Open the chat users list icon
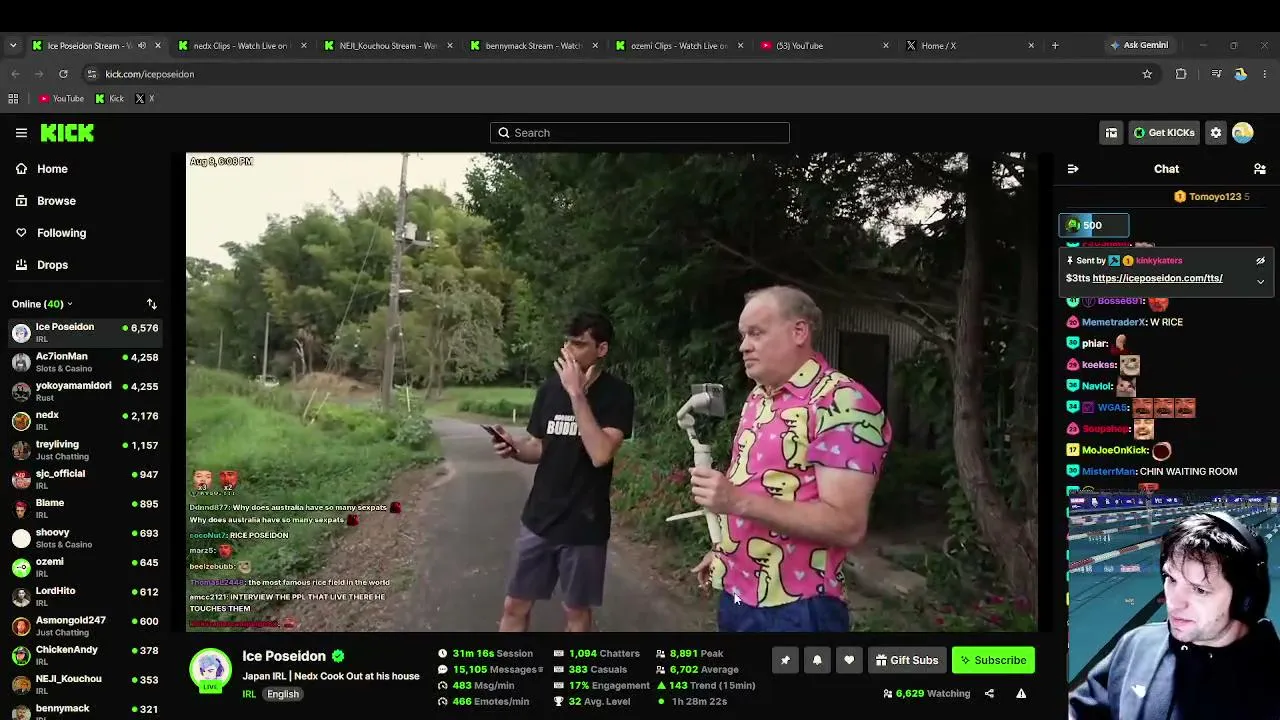Screen dimensions: 1280x720 coord(1260,169)
